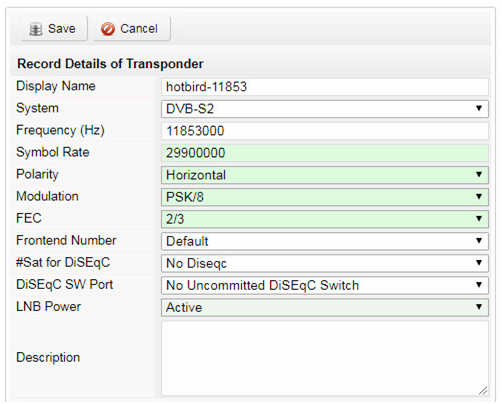Click the Display Name field hotbird-11853

tap(325, 87)
